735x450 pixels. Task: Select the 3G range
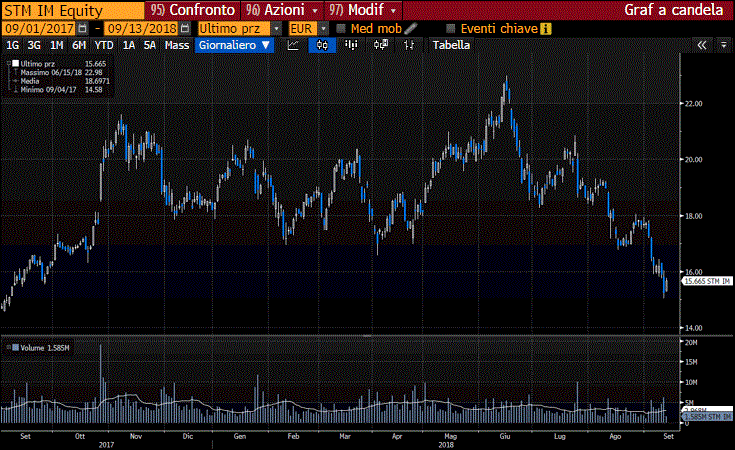34,45
